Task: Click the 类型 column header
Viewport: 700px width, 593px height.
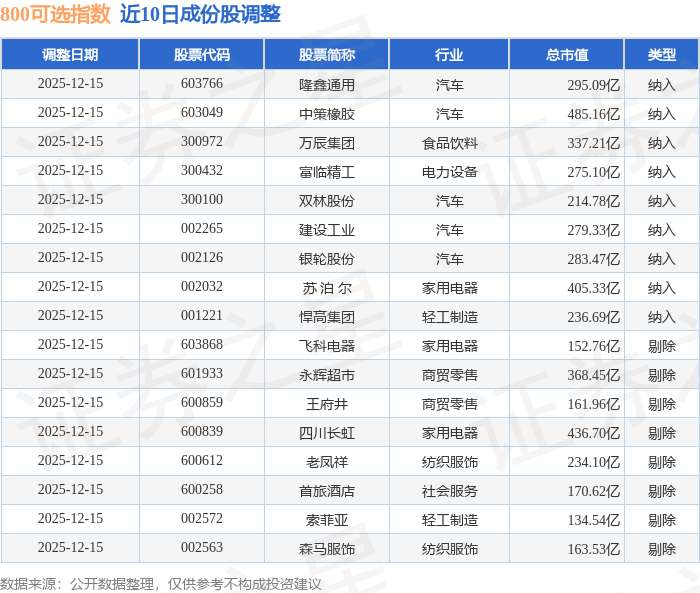Action: [662, 54]
